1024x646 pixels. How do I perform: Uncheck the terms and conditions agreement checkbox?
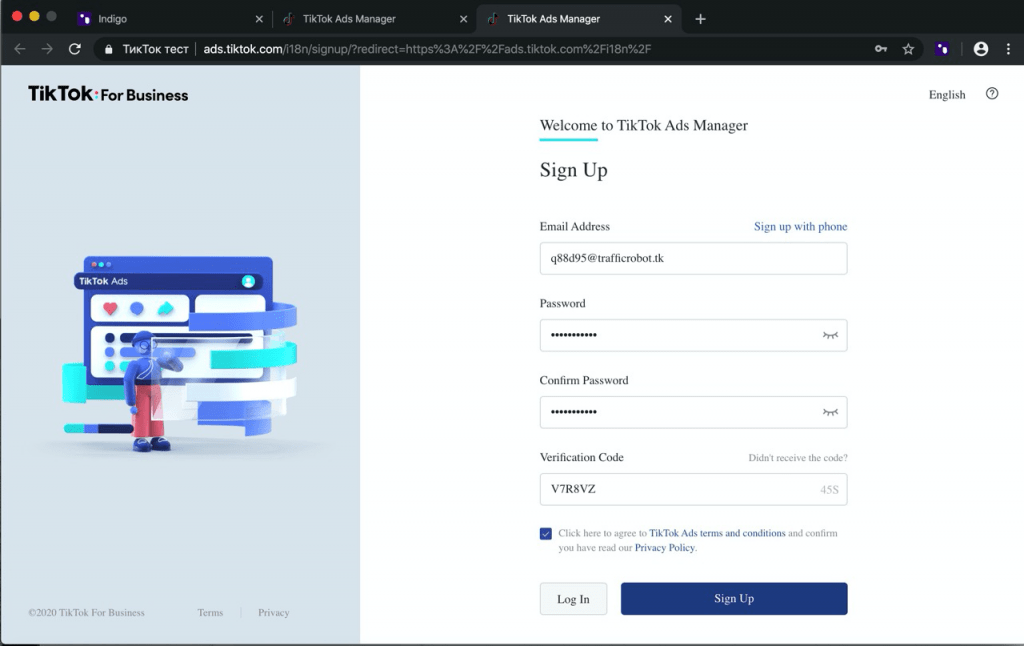pyautogui.click(x=546, y=534)
